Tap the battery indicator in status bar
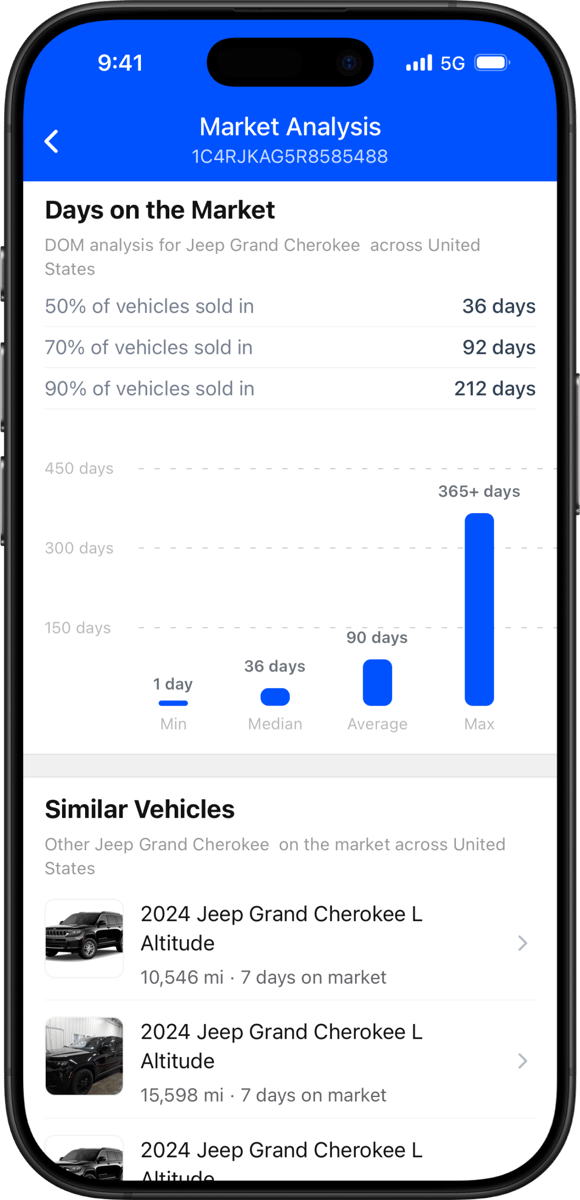Viewport: 580px width, 1200px height. [492, 62]
